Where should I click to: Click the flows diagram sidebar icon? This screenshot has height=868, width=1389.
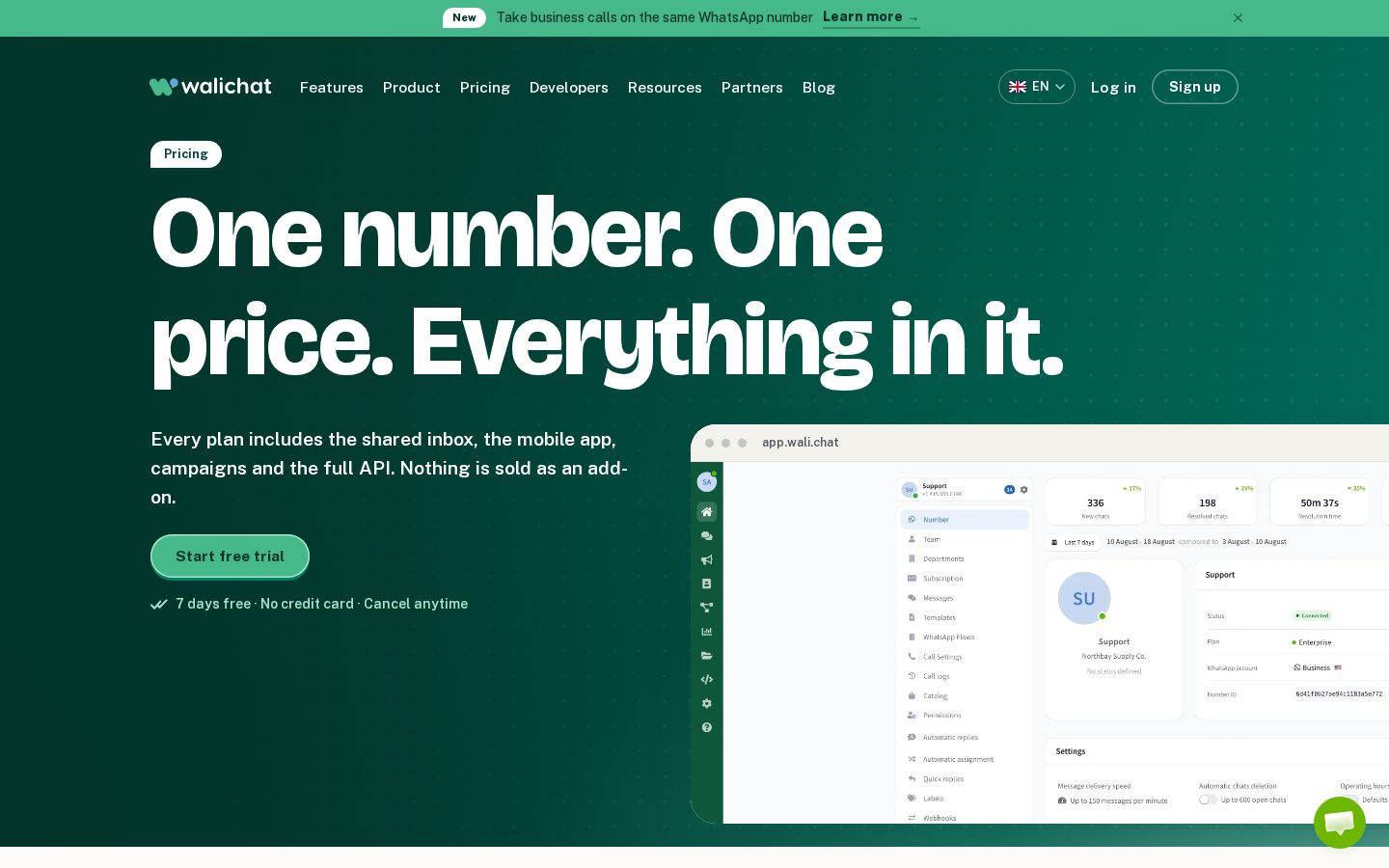click(x=707, y=608)
